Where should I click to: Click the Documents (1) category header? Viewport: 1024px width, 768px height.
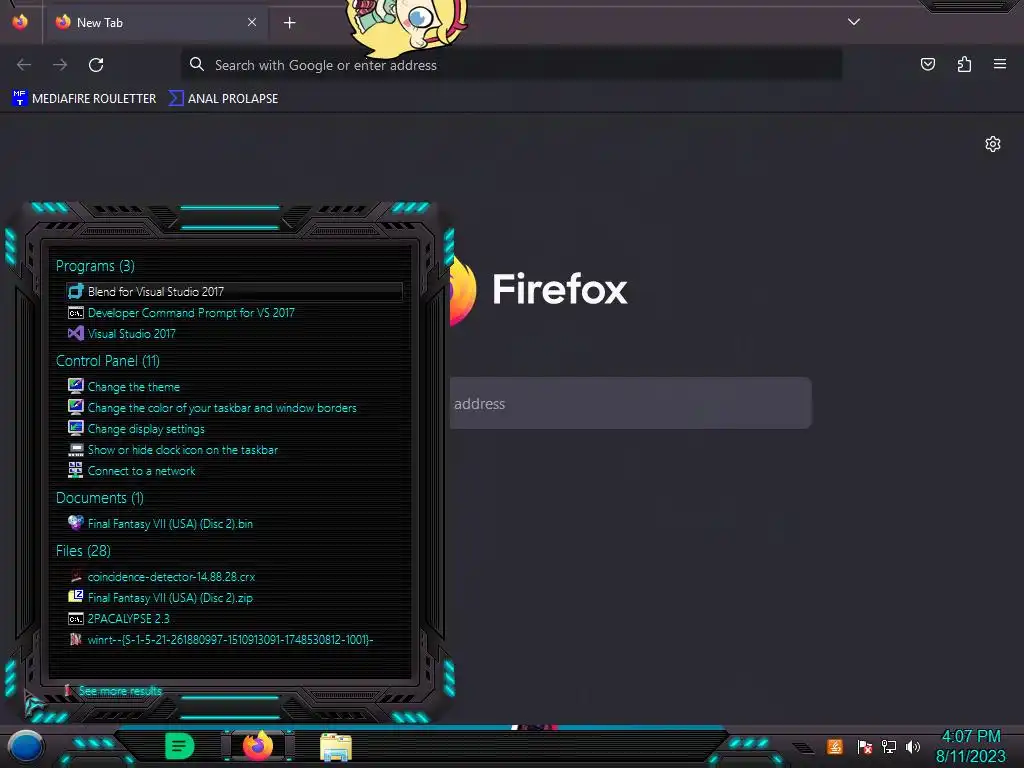click(x=99, y=498)
